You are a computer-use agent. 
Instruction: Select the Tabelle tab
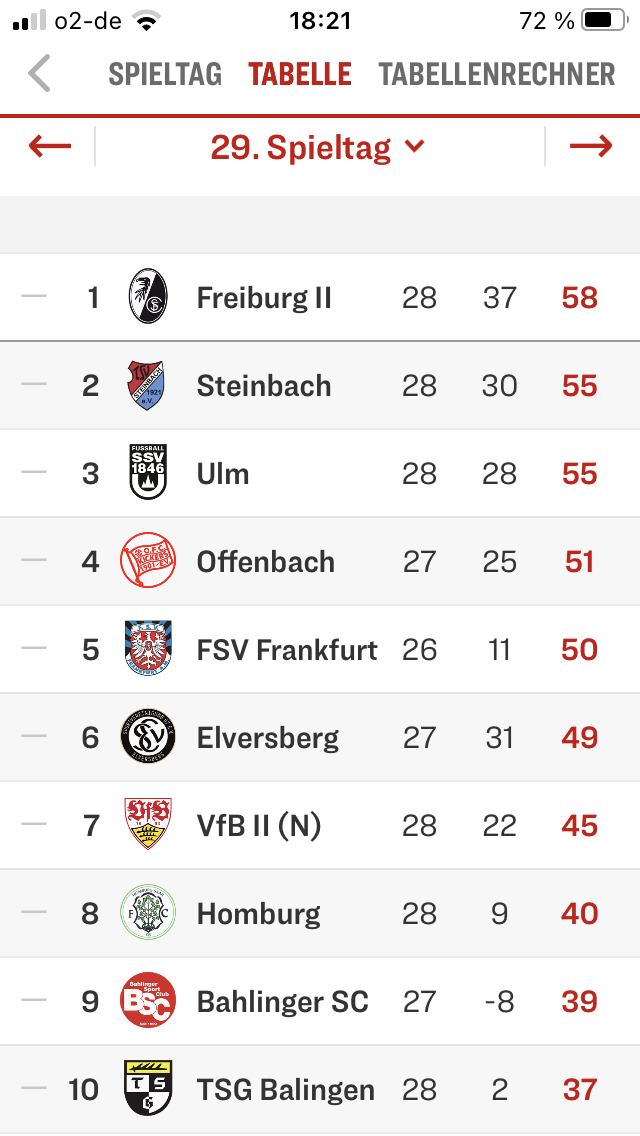pyautogui.click(x=300, y=75)
